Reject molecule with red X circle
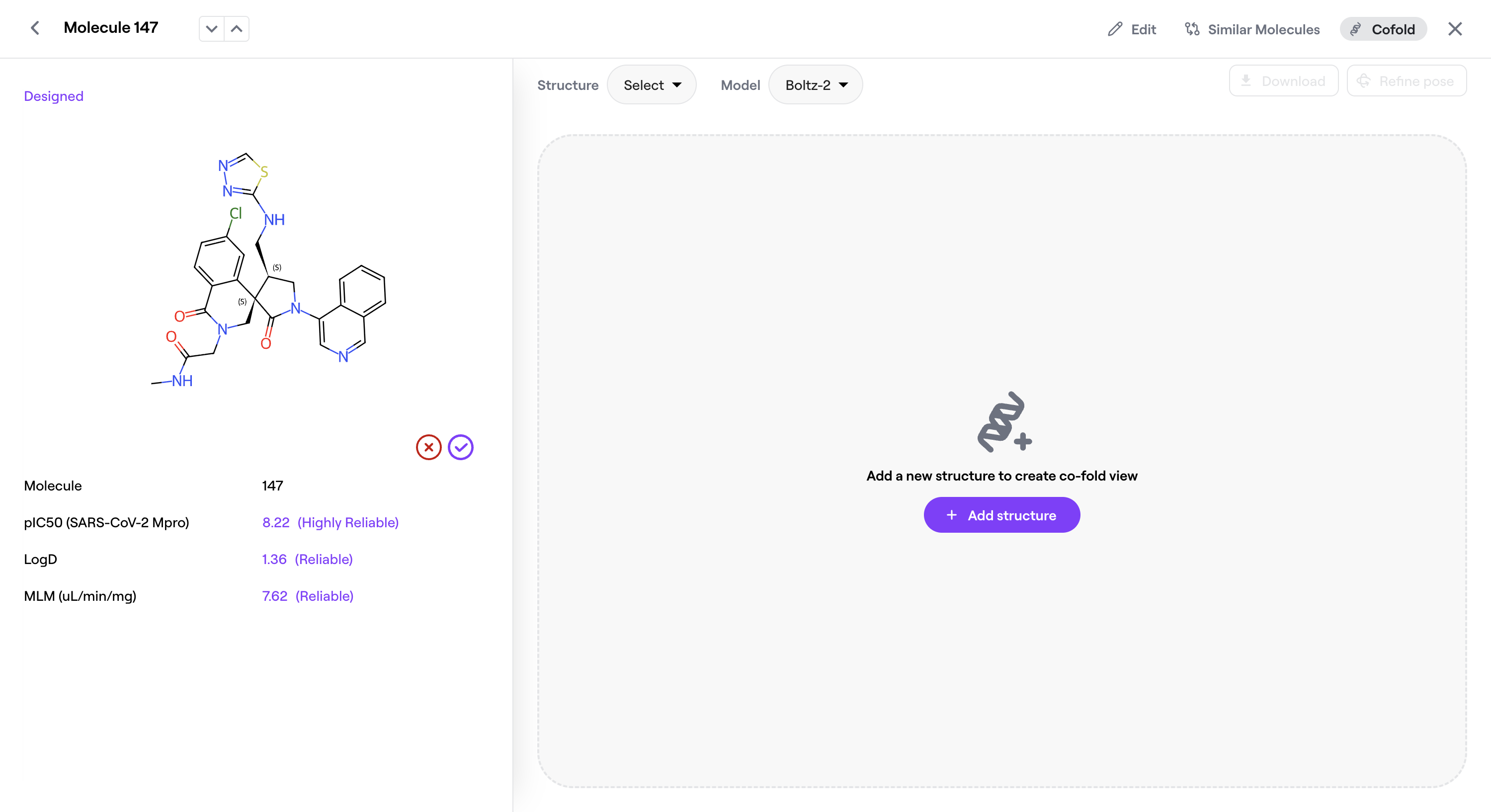Screen dimensions: 1491x812 coord(428,447)
